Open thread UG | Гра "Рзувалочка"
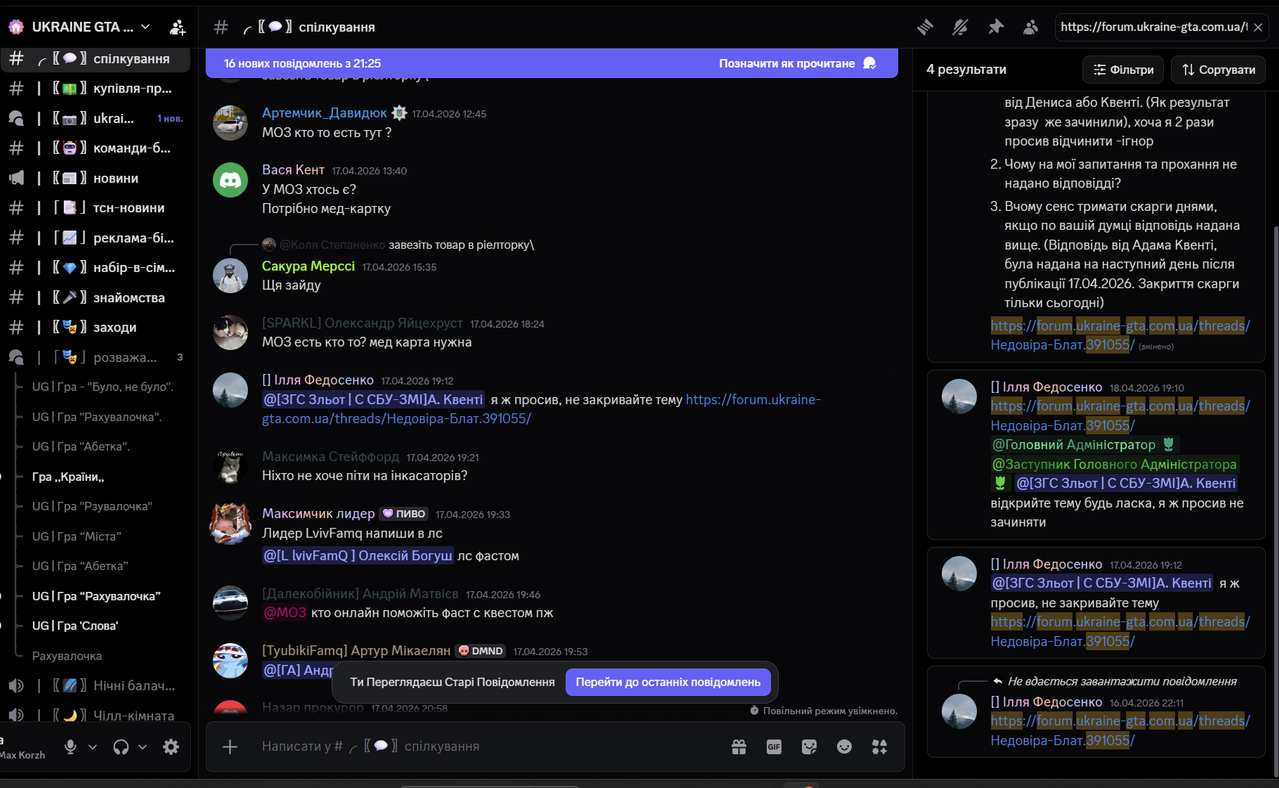1279x788 pixels. (x=92, y=506)
